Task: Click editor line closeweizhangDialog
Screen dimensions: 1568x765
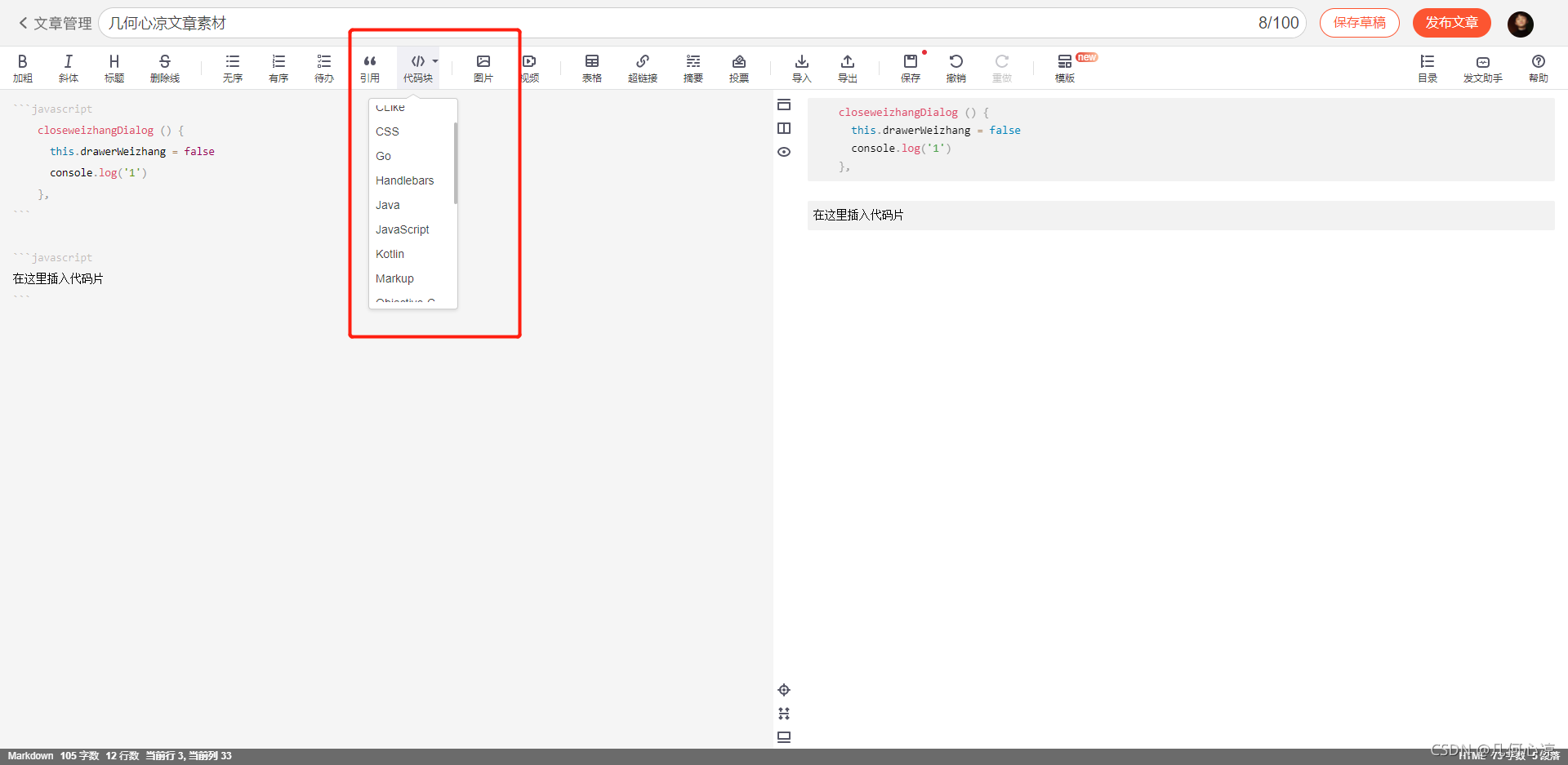Action: [110, 131]
